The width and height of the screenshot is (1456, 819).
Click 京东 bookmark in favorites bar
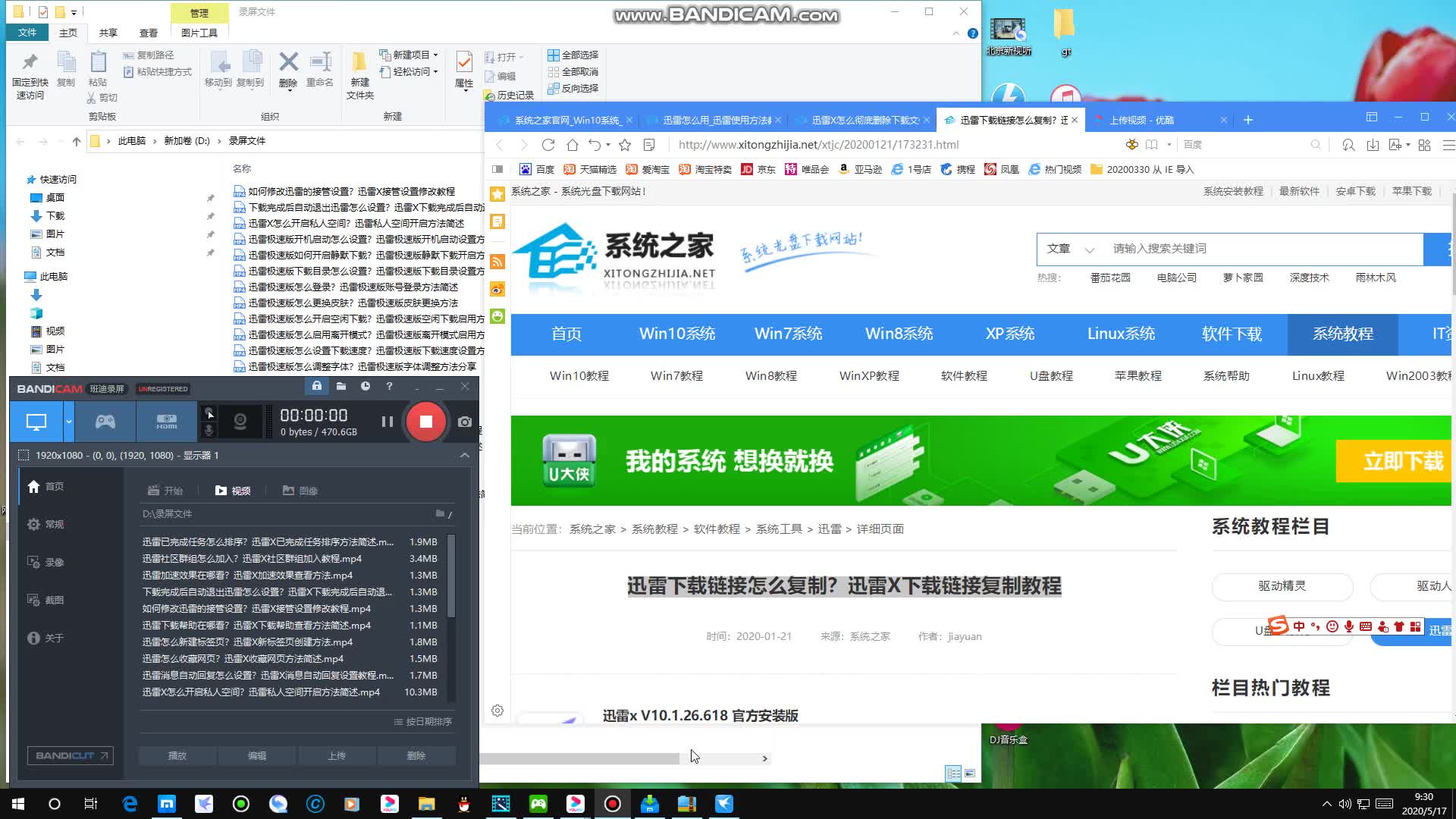click(758, 169)
